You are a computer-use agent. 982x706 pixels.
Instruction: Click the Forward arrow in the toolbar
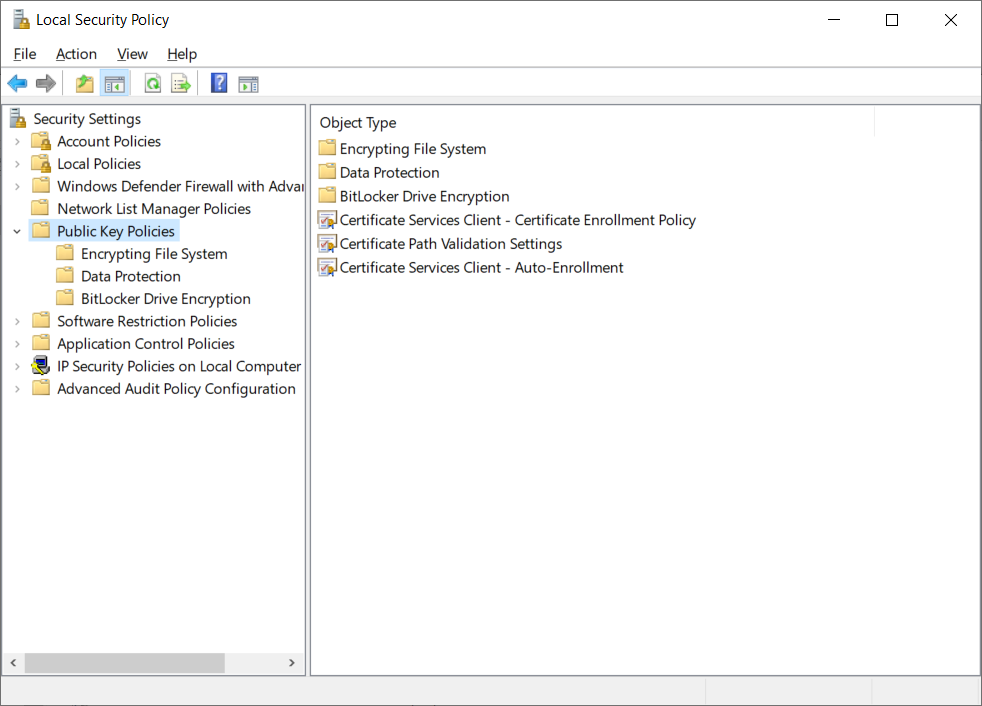coord(46,83)
